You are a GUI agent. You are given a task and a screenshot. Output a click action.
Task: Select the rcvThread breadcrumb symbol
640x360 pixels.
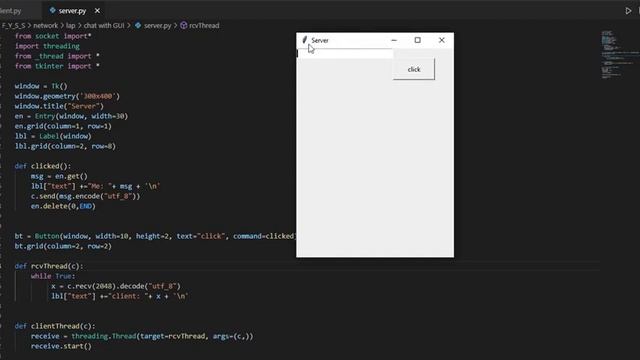click(x=204, y=25)
